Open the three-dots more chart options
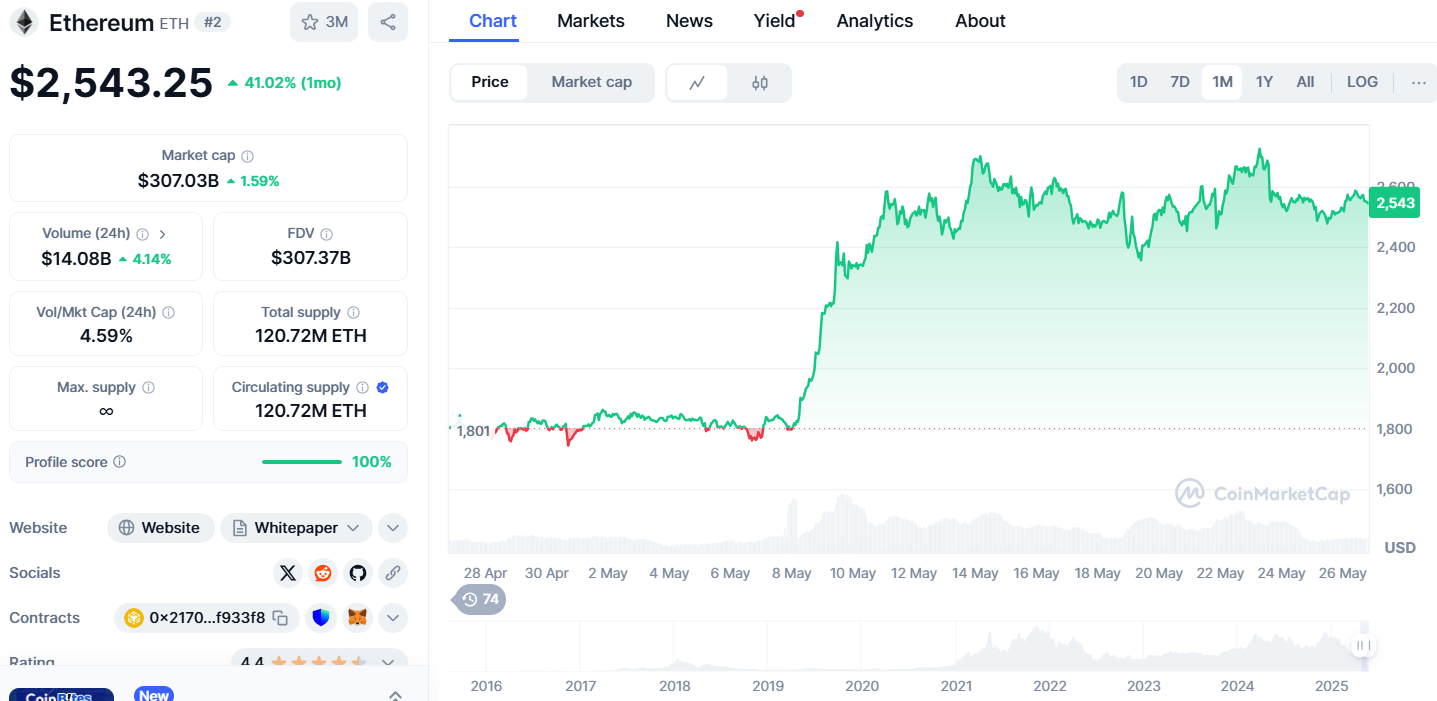Screen dimensions: 1437x701 (x=1418, y=82)
